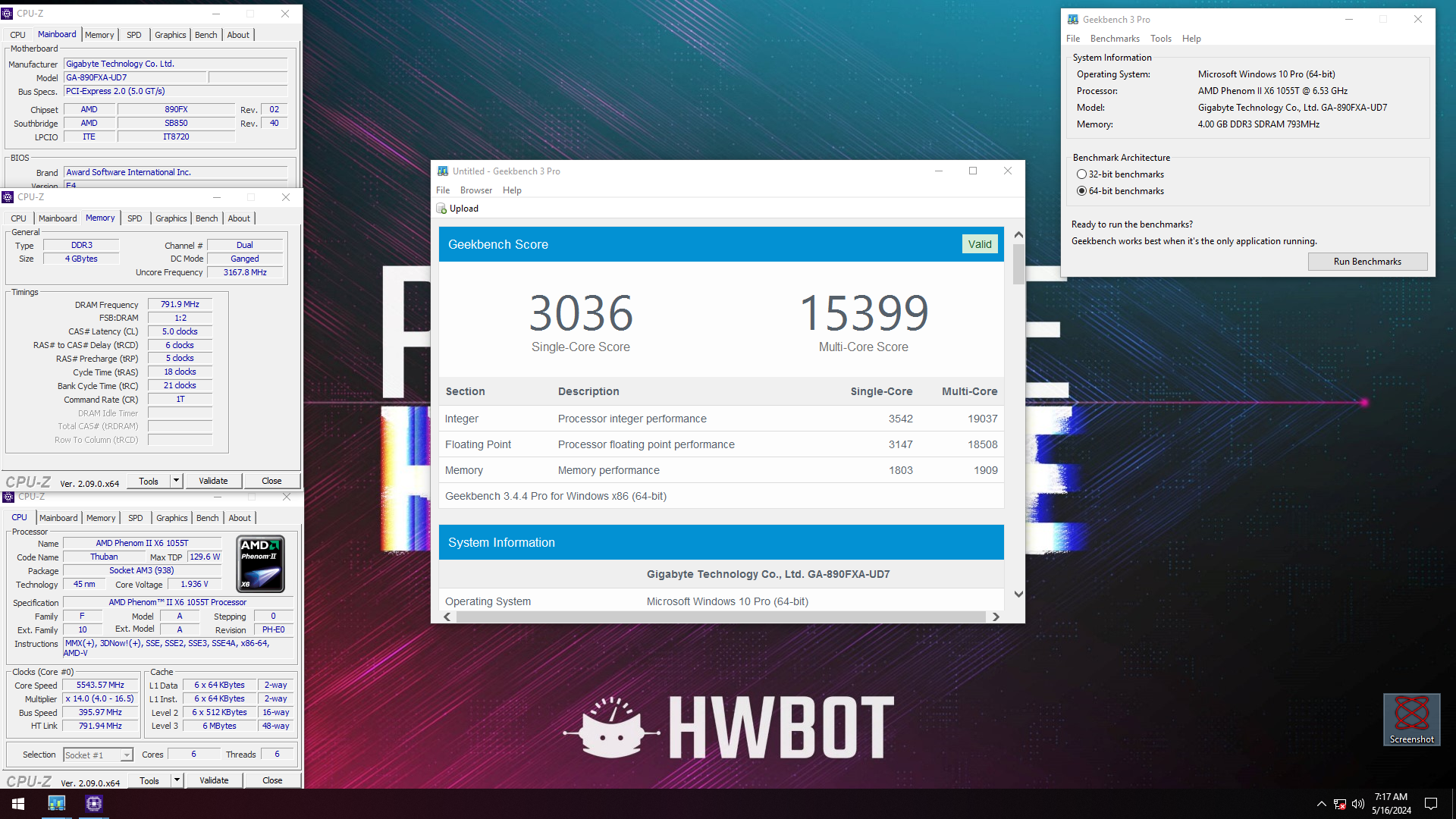This screenshot has height=819, width=1456.
Task: Click the Single-Core score 3036
Action: [x=581, y=313]
